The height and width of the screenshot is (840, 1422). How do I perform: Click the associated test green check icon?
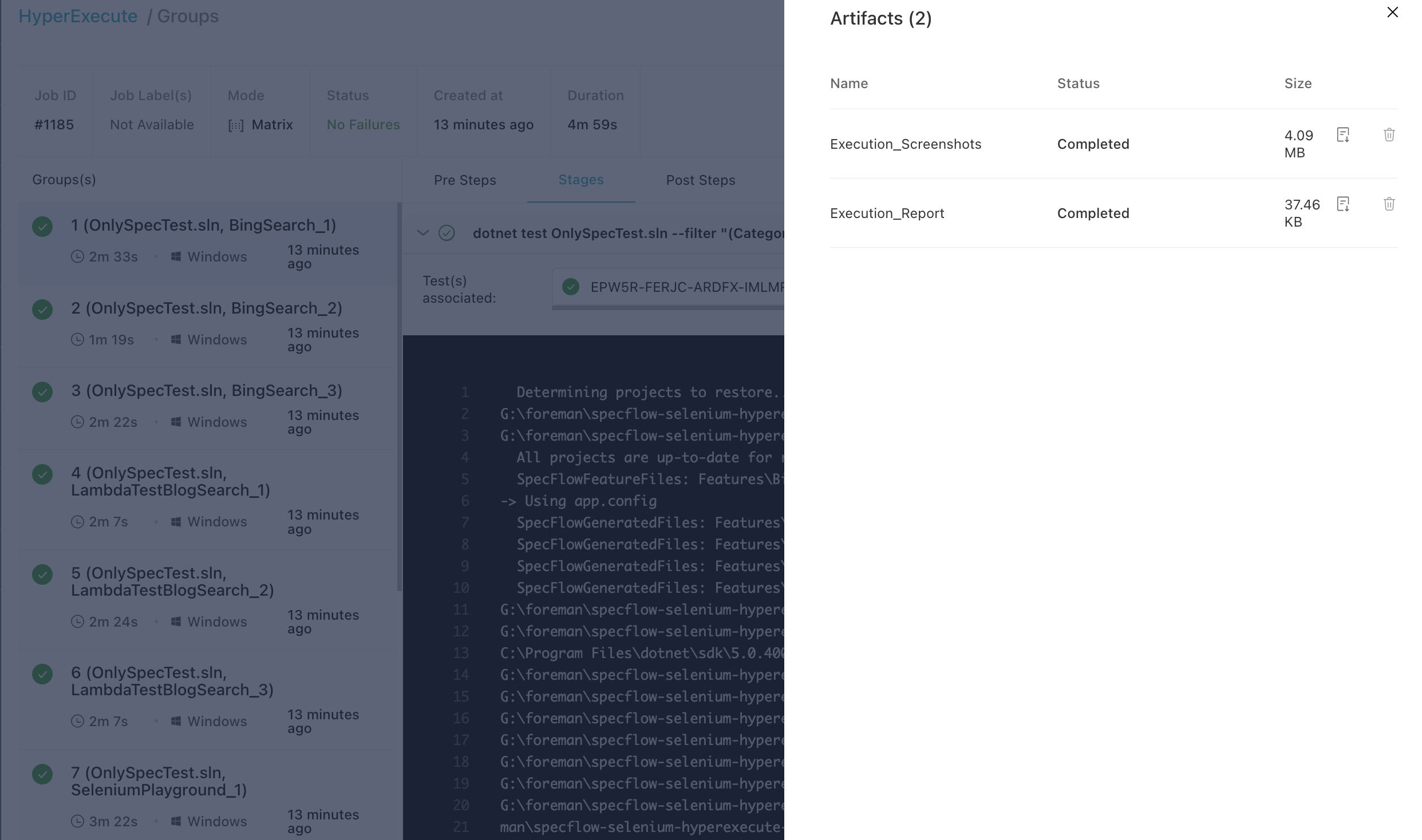[x=571, y=287]
